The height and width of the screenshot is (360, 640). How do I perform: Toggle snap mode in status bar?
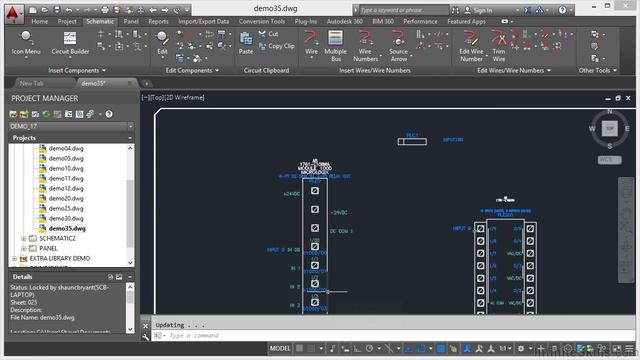point(311,349)
